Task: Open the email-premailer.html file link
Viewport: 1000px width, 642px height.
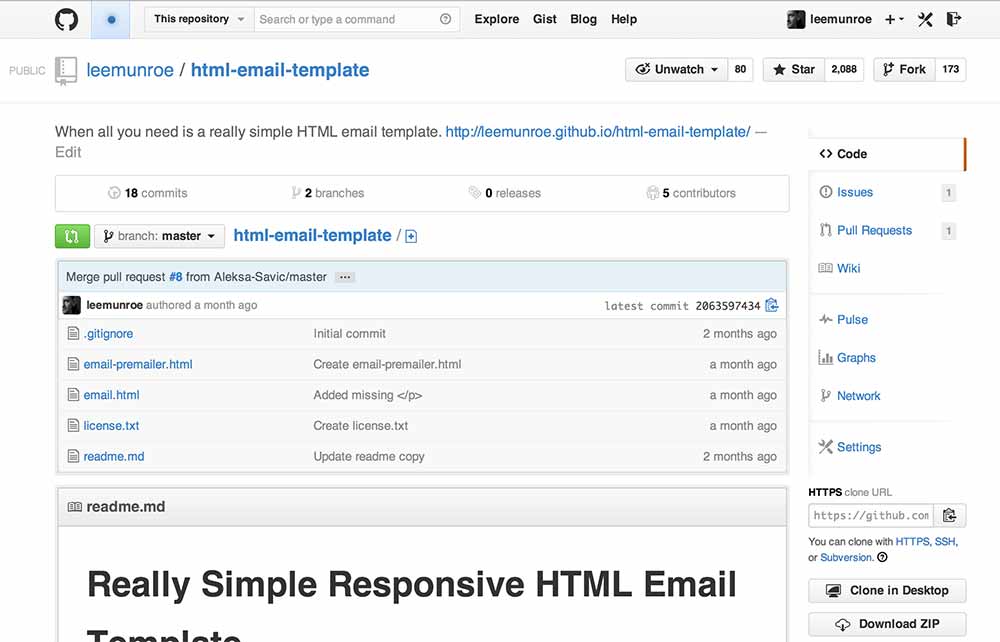Action: [x=138, y=364]
